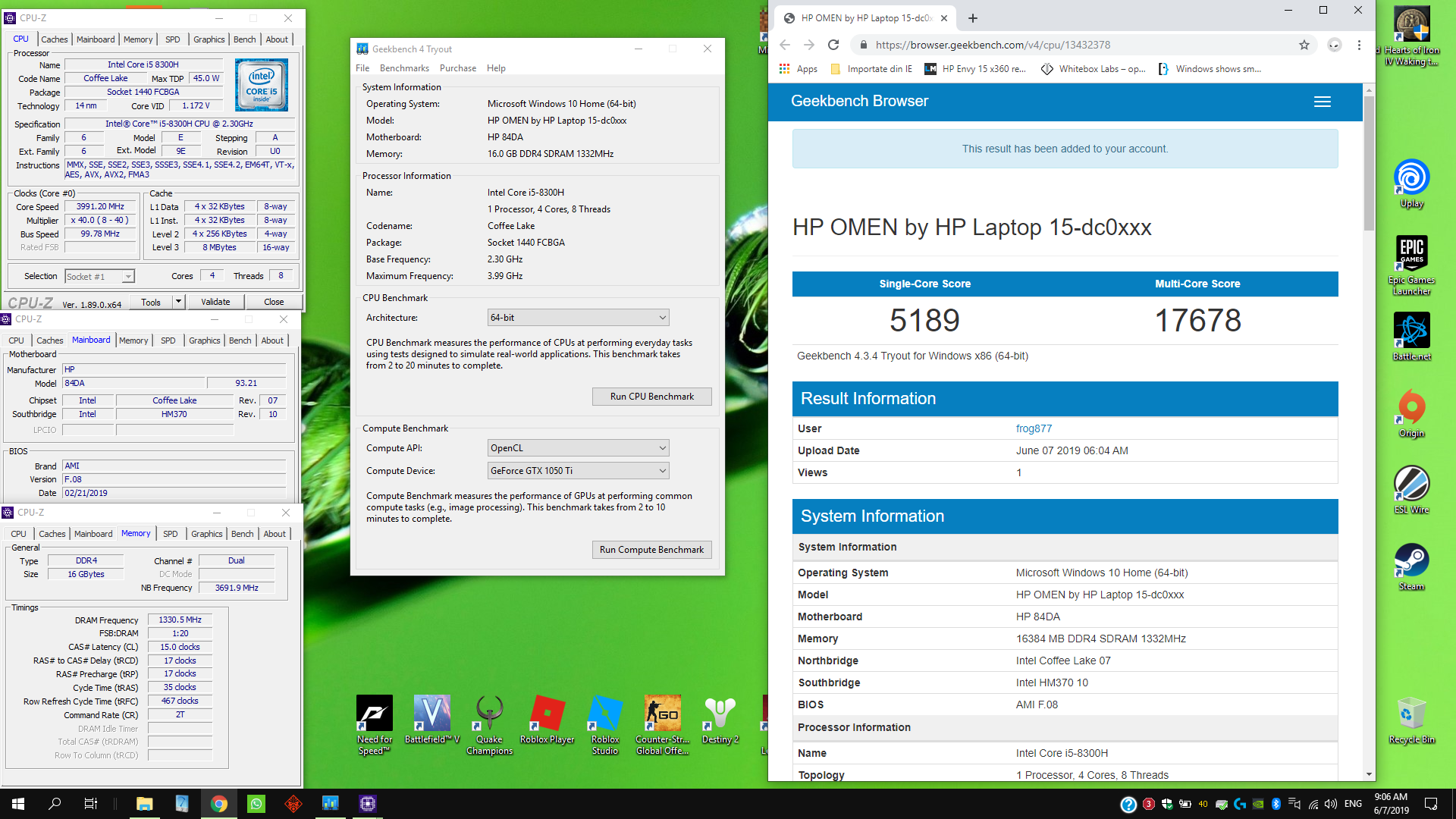The image size is (1456, 819).
Task: Click the Close button in CPU-Z
Action: pos(274,302)
